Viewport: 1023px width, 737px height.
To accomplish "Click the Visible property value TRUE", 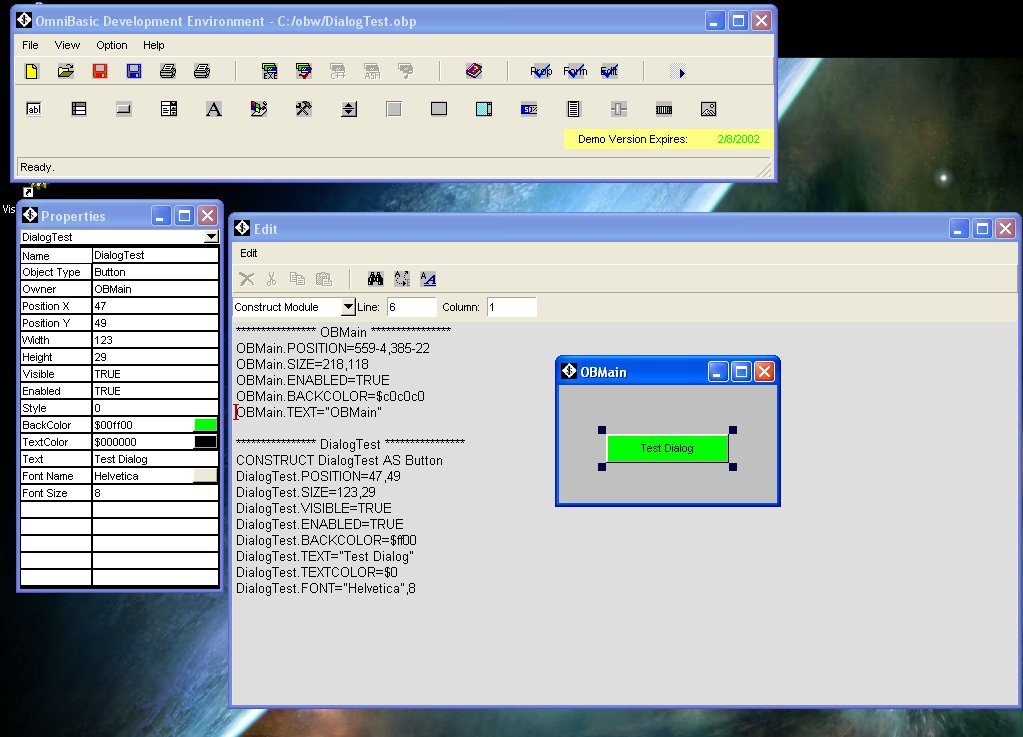I will 155,374.
